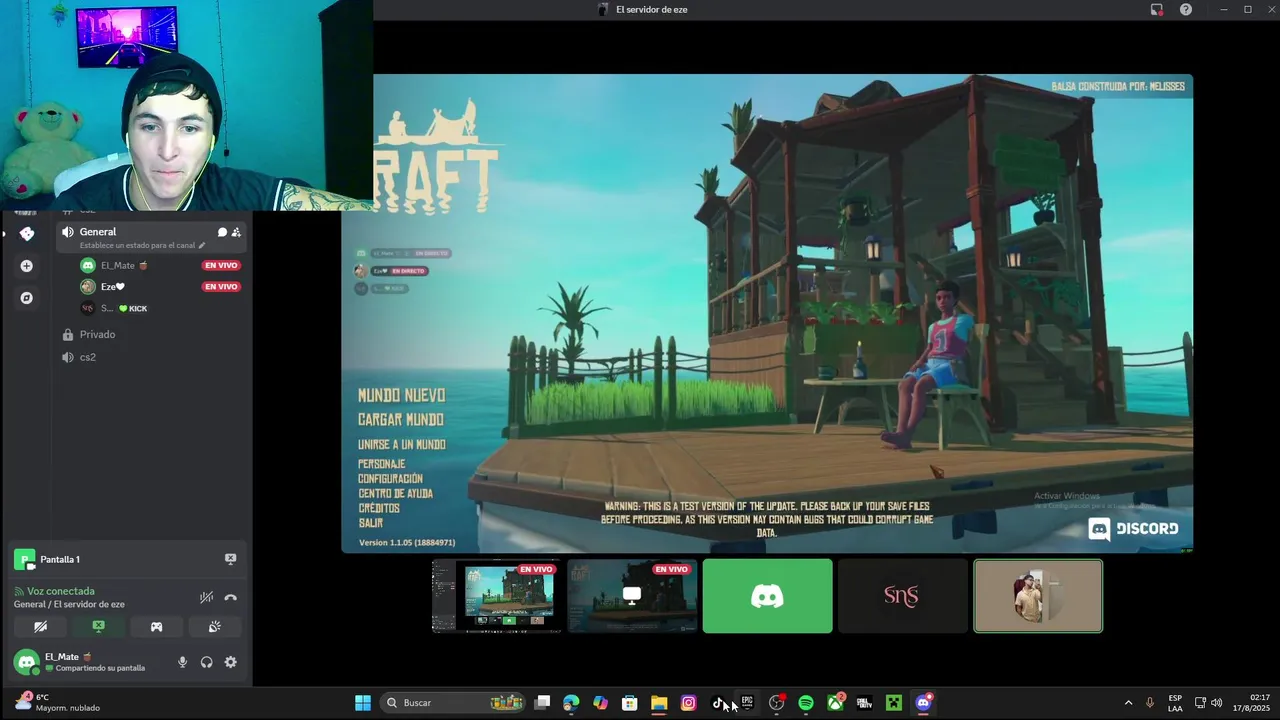This screenshot has width=1280, height=720.
Task: Click Mundo Nuevo in the Raft menu
Action: pyautogui.click(x=402, y=395)
